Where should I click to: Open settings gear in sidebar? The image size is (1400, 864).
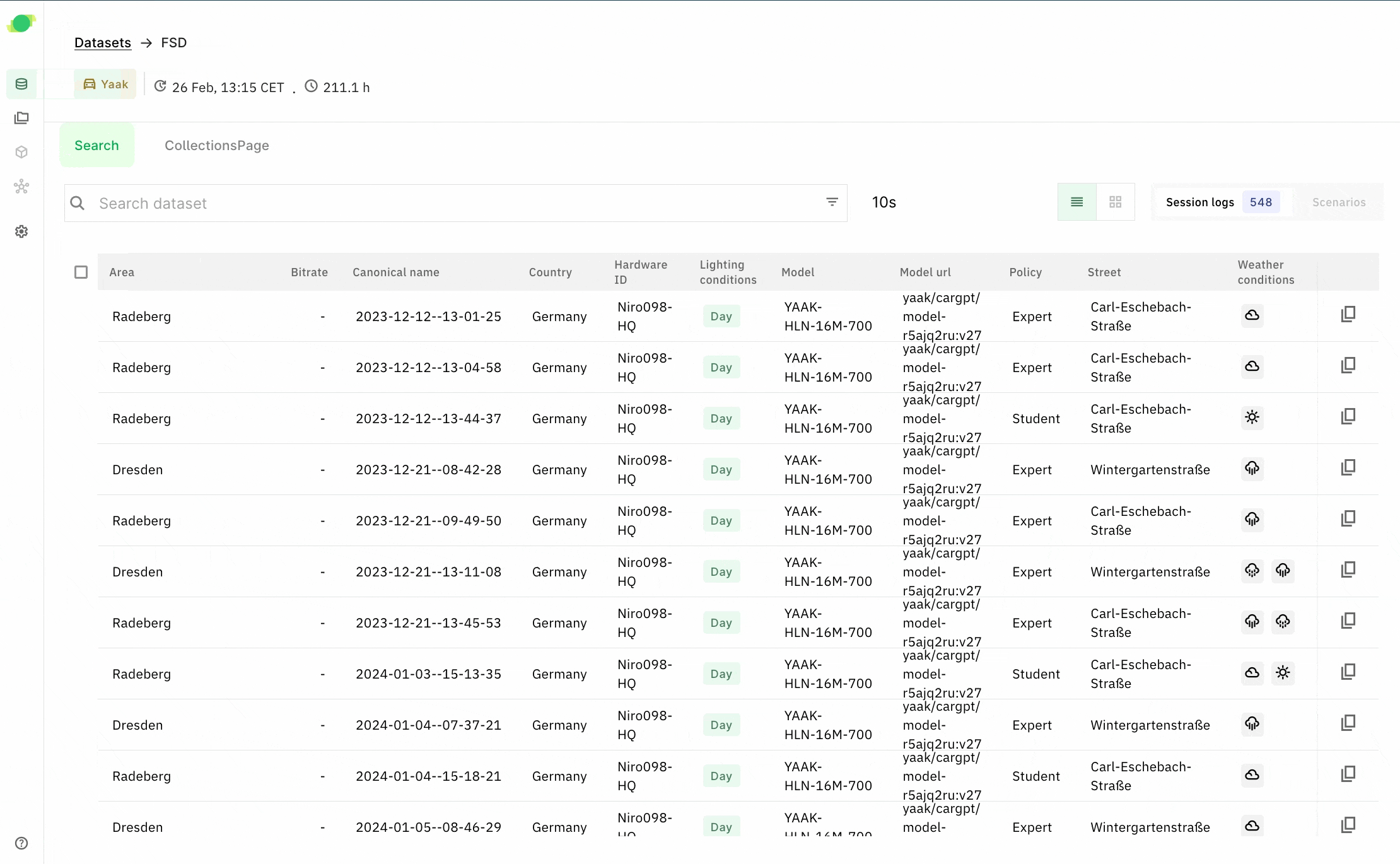(x=21, y=231)
